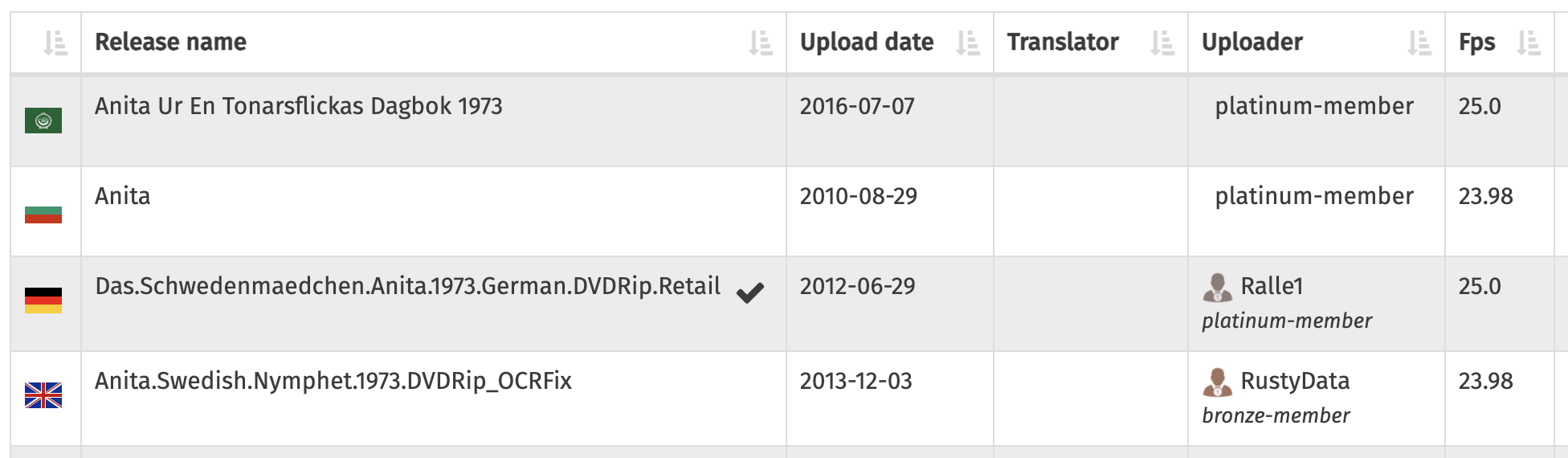The height and width of the screenshot is (458, 1568).
Task: Open the Bulgarian Anita release
Action: click(123, 196)
